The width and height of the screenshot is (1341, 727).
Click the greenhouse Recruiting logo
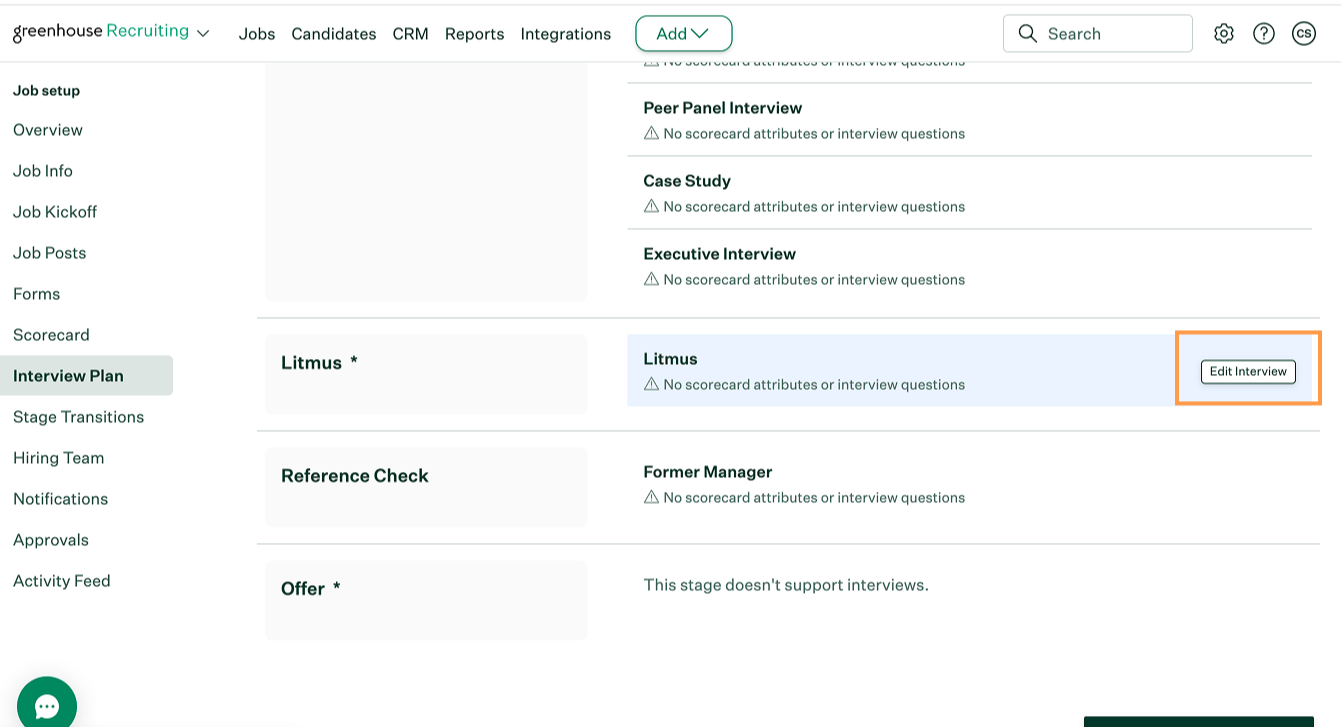tap(101, 32)
